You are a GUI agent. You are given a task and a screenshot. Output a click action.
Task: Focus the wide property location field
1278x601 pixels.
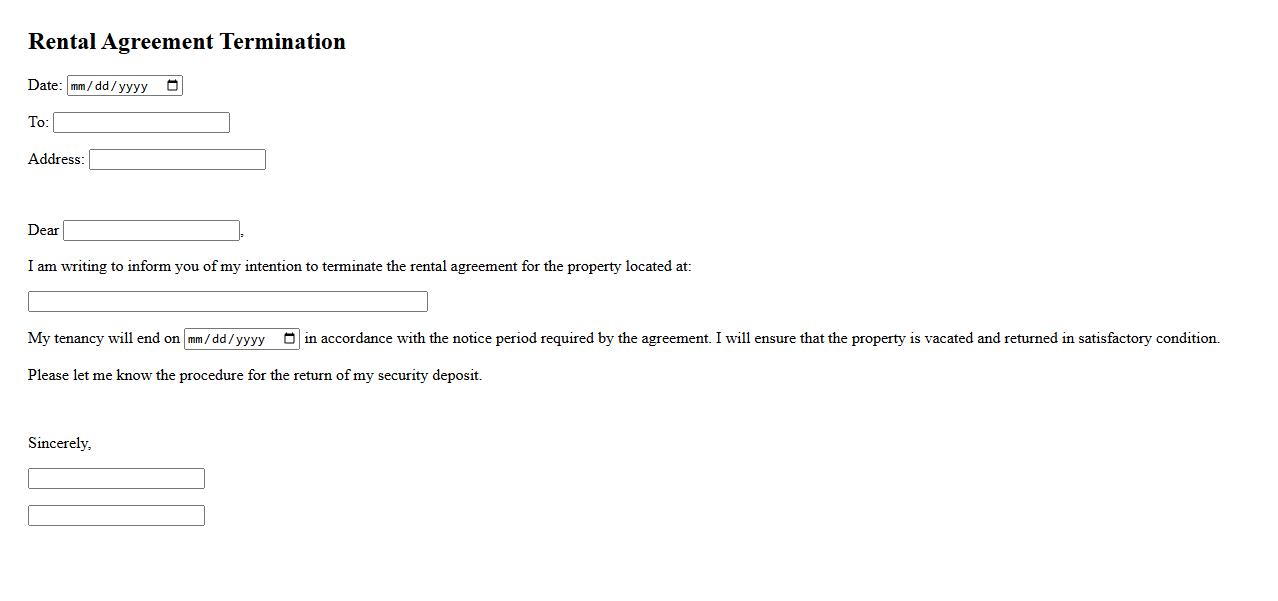coord(227,302)
